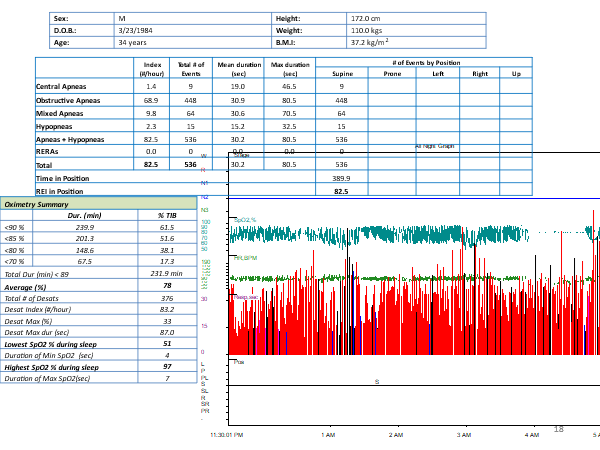
Task: Click the Resp,sec graph label
Action: 246,297
